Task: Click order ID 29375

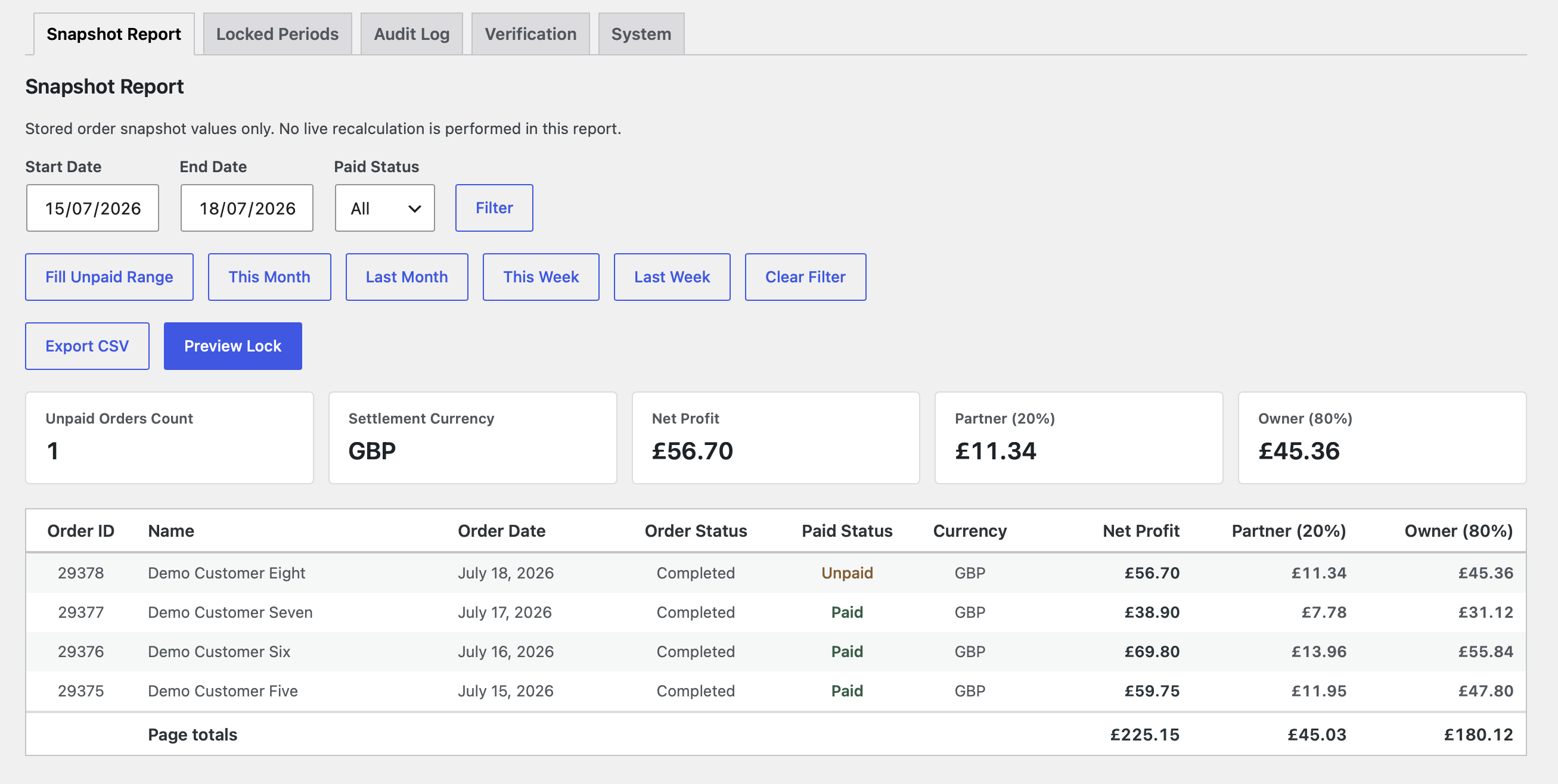Action: point(80,690)
